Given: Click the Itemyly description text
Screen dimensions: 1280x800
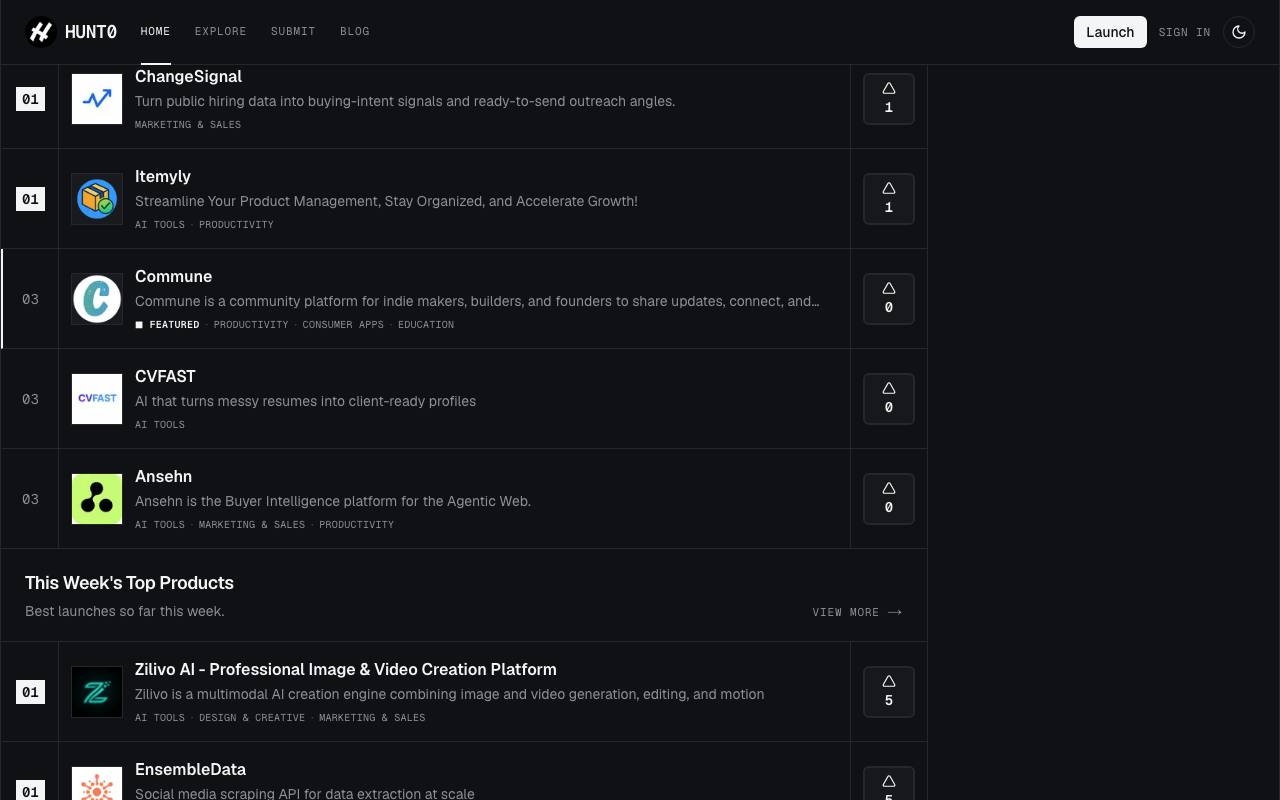Looking at the screenshot, I should pyautogui.click(x=386, y=201).
